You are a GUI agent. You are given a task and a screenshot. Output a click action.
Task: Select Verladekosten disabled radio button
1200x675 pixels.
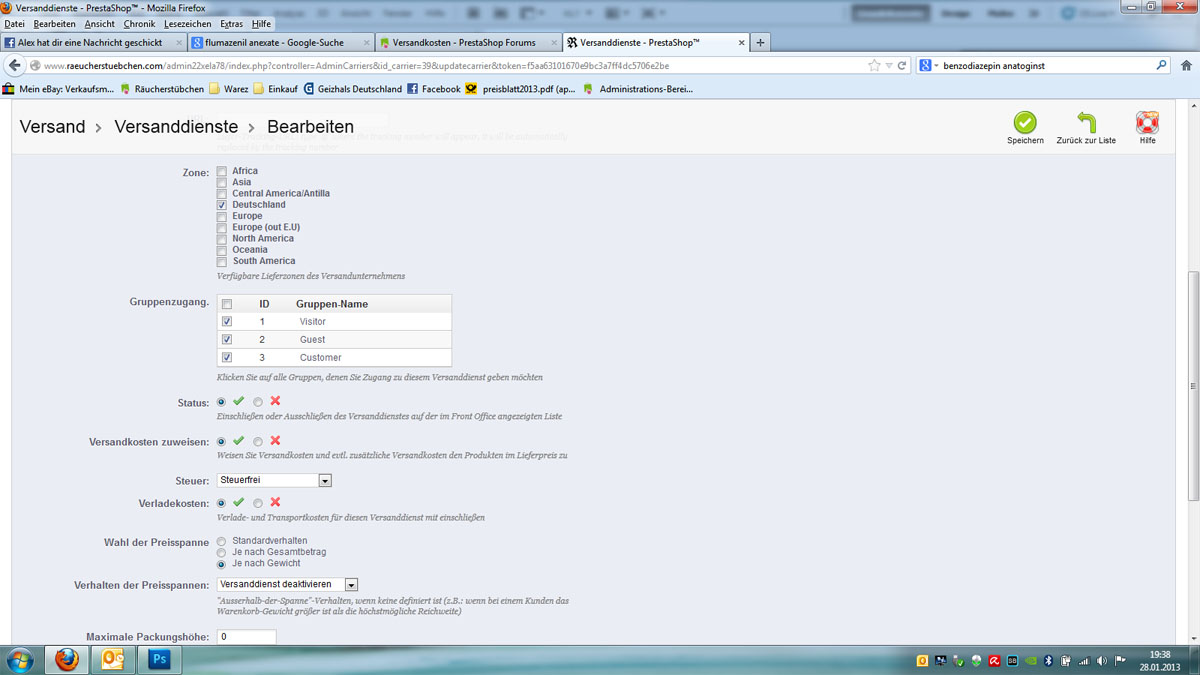258,504
